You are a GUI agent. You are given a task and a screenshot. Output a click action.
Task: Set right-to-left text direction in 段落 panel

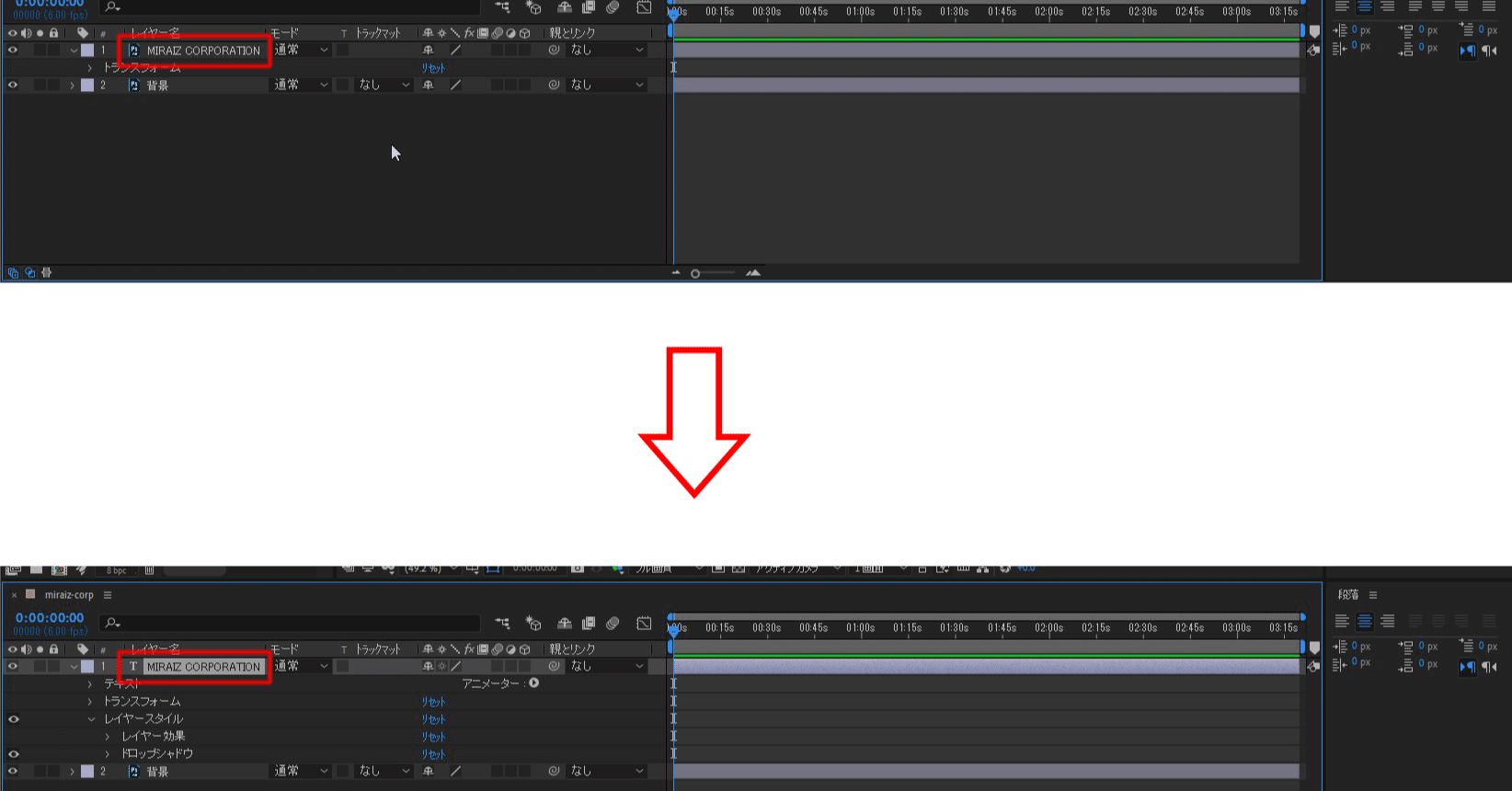[1489, 667]
